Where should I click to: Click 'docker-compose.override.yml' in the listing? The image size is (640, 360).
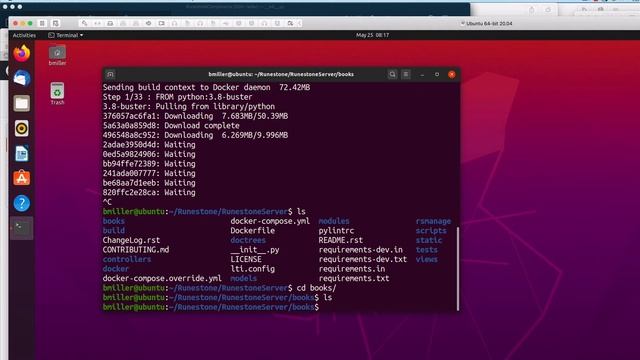(162, 278)
